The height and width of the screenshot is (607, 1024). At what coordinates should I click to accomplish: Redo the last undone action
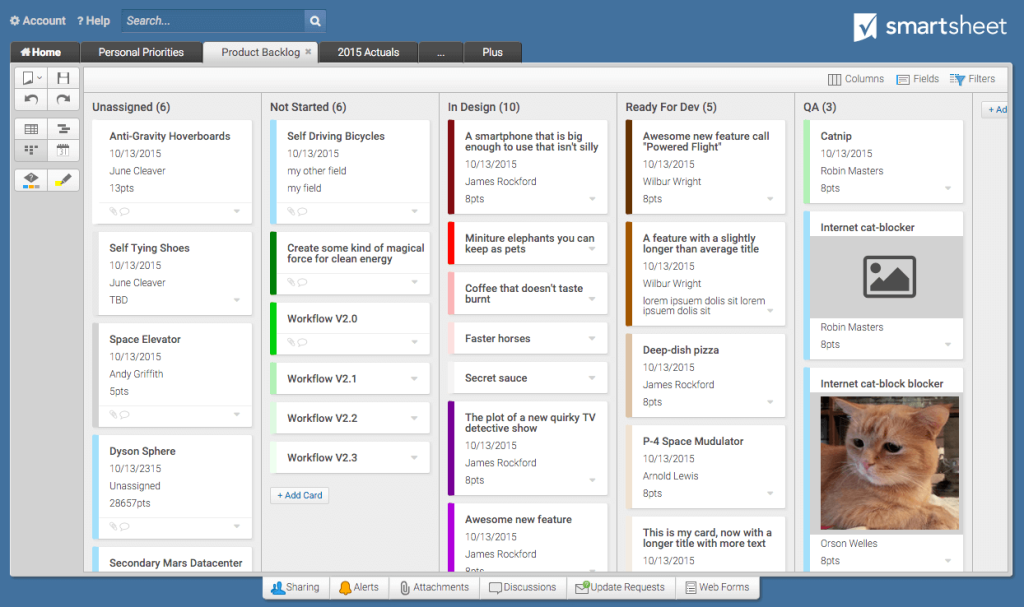(x=65, y=97)
